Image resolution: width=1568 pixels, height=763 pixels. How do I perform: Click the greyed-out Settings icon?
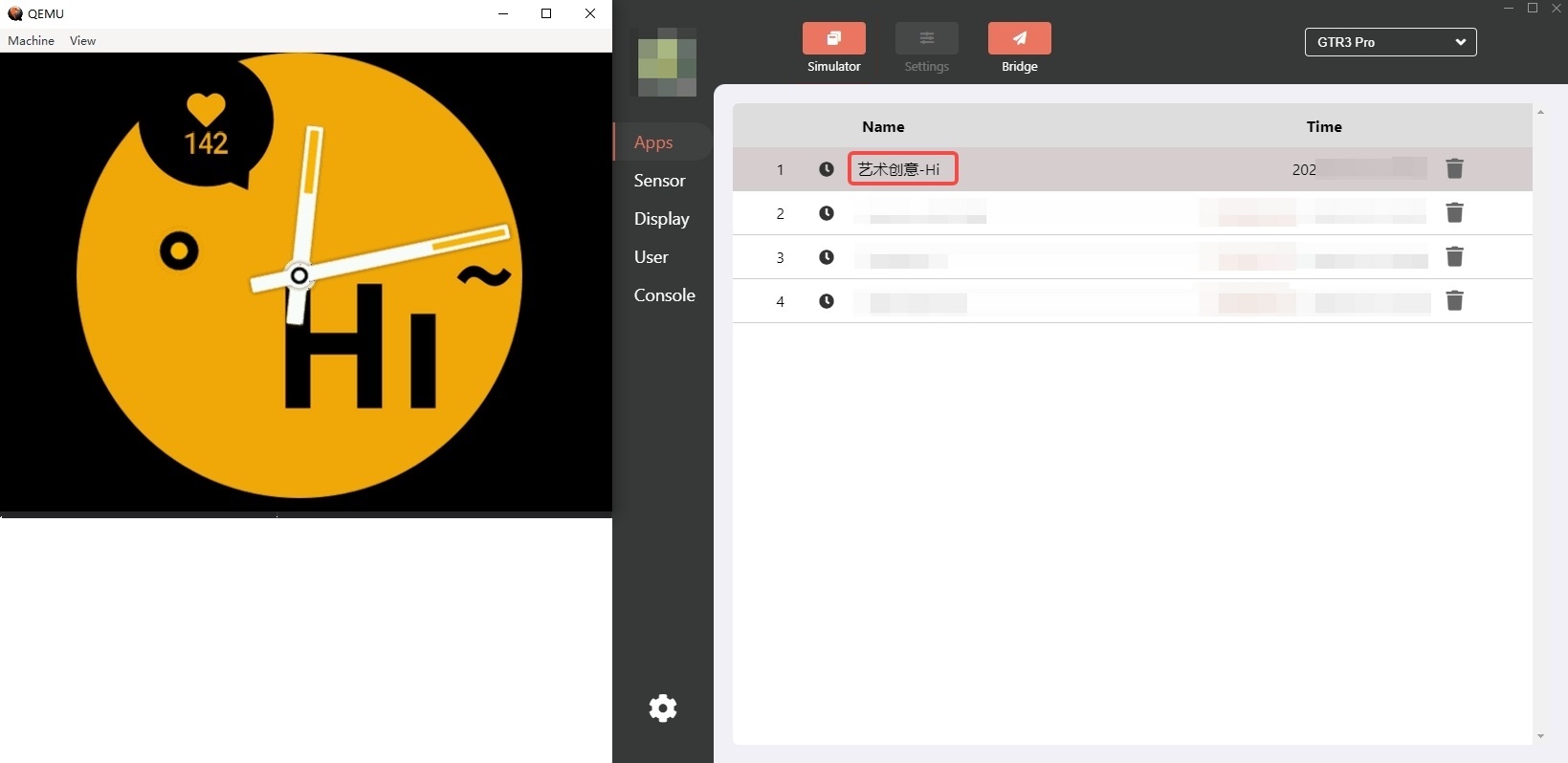coord(926,39)
